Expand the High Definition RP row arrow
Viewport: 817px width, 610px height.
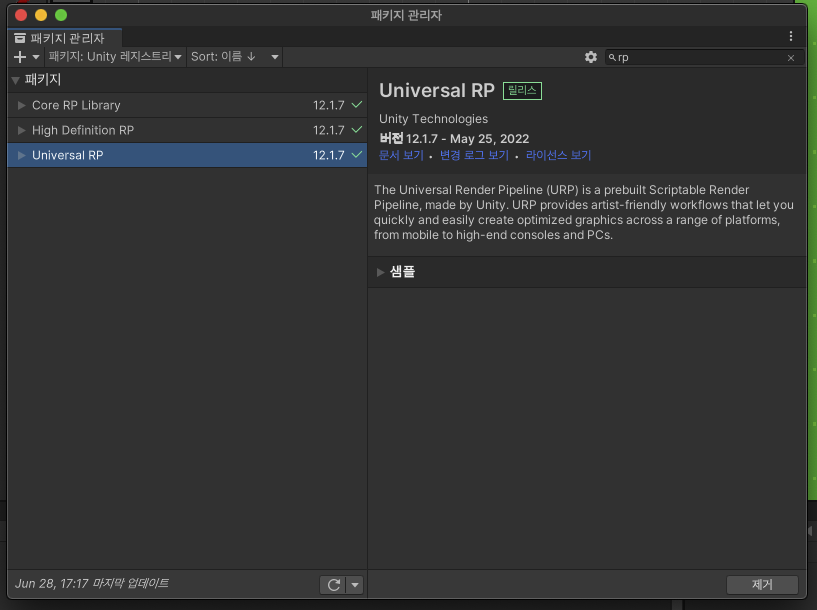pos(21,130)
